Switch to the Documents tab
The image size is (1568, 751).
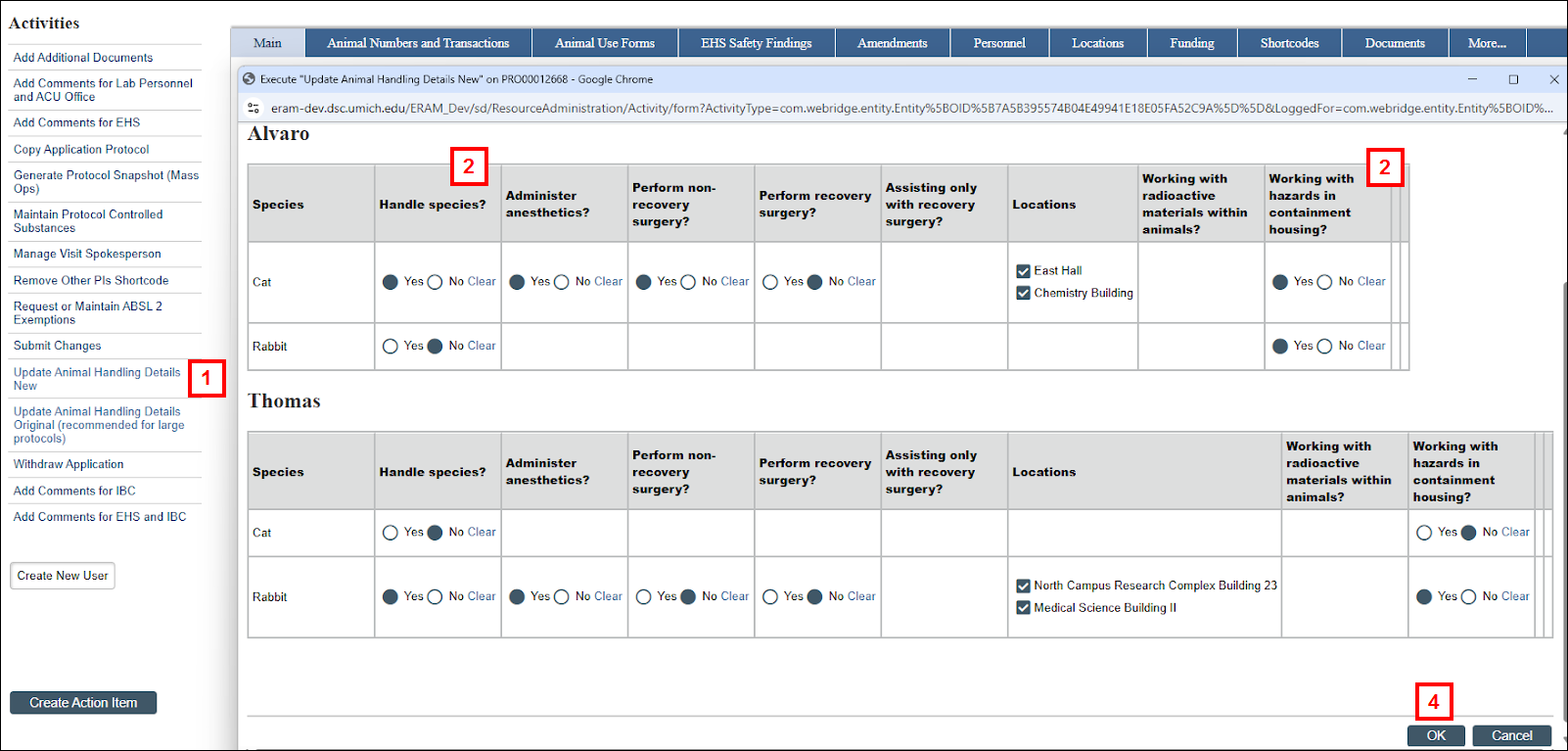click(x=1395, y=43)
